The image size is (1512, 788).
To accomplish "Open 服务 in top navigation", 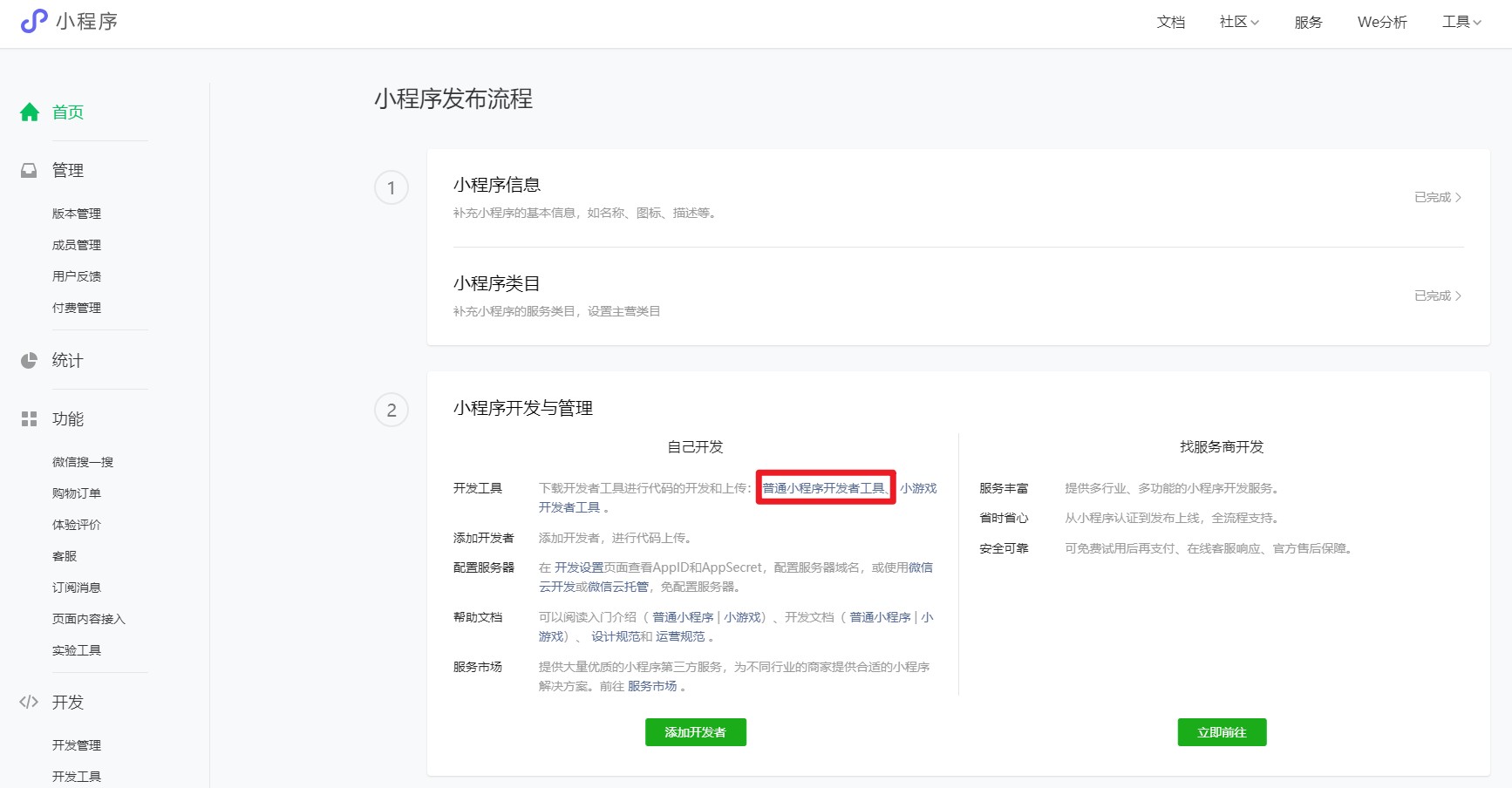I will click(1308, 22).
